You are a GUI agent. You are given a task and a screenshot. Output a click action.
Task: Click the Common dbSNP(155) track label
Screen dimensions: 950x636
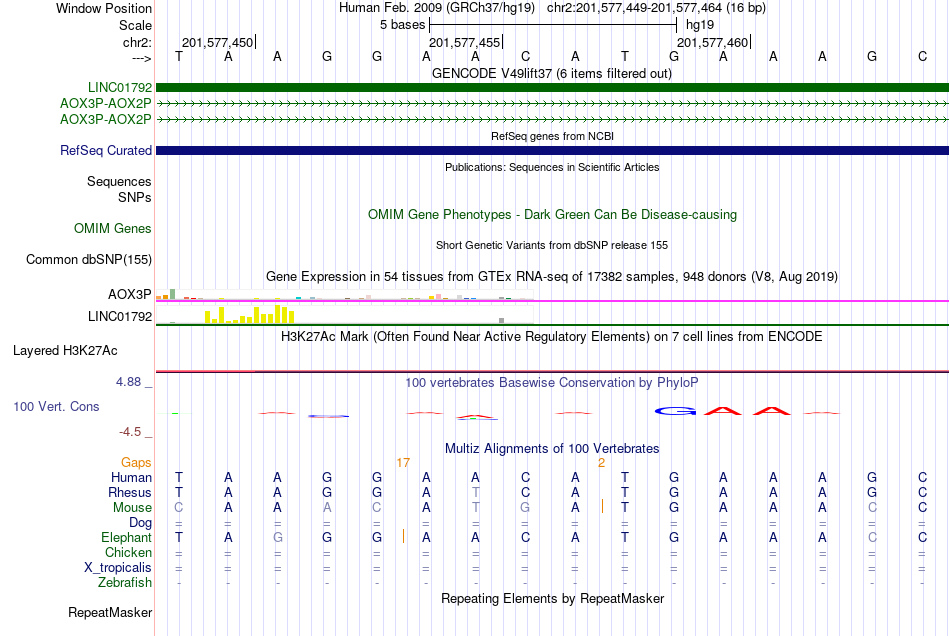tap(88, 259)
